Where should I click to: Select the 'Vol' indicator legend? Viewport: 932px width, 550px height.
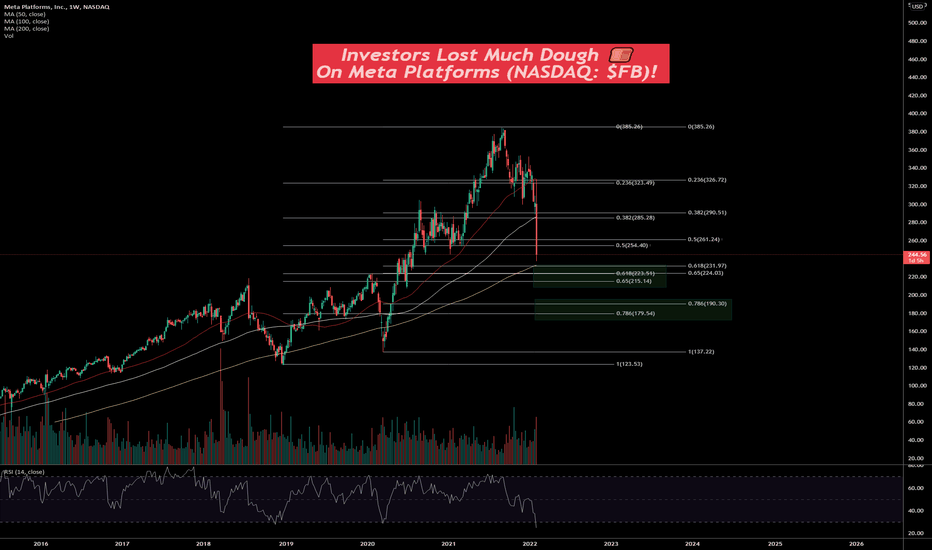click(x=8, y=36)
